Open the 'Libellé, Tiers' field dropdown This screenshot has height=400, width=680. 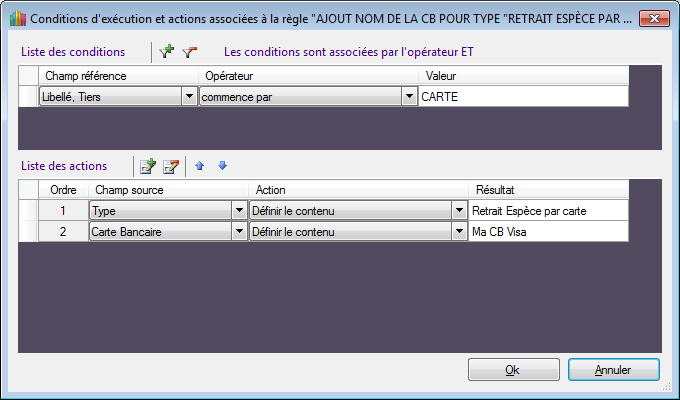[x=189, y=96]
